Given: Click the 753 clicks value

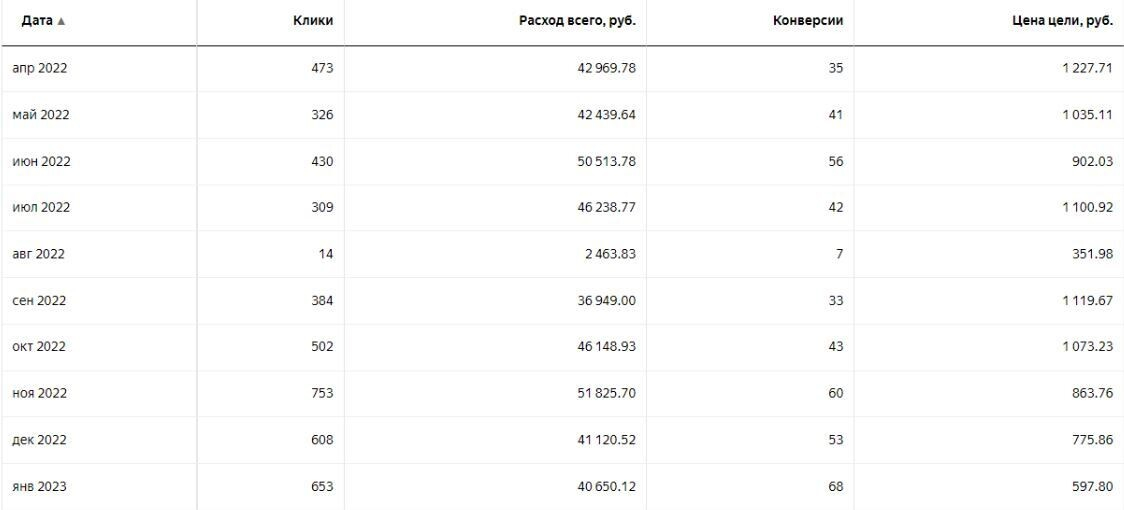Looking at the screenshot, I should pyautogui.click(x=321, y=394).
